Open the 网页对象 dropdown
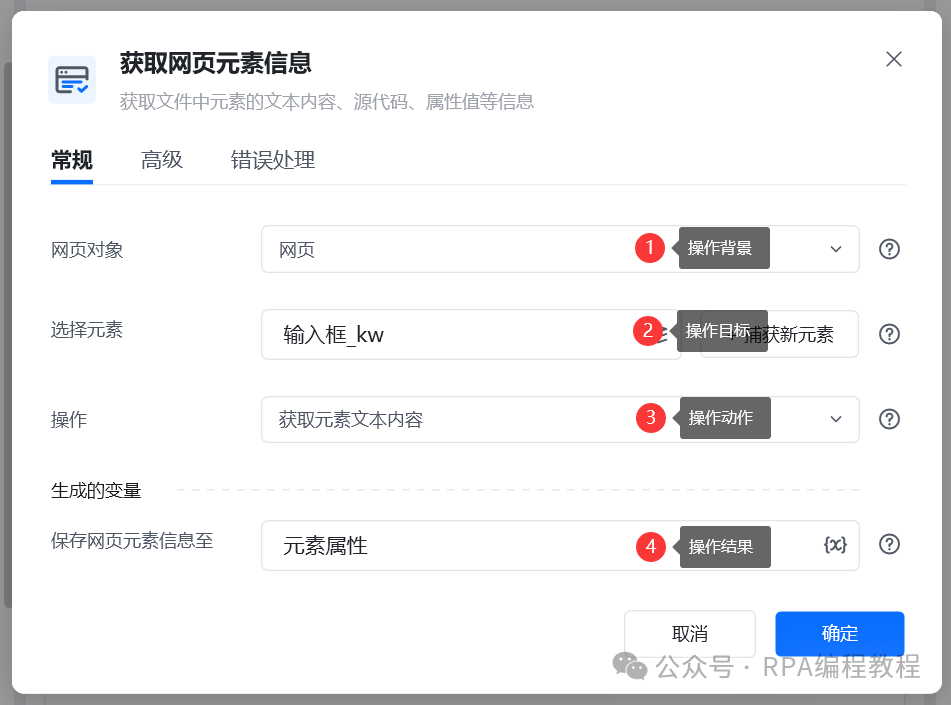The height and width of the screenshot is (705, 951). point(560,249)
